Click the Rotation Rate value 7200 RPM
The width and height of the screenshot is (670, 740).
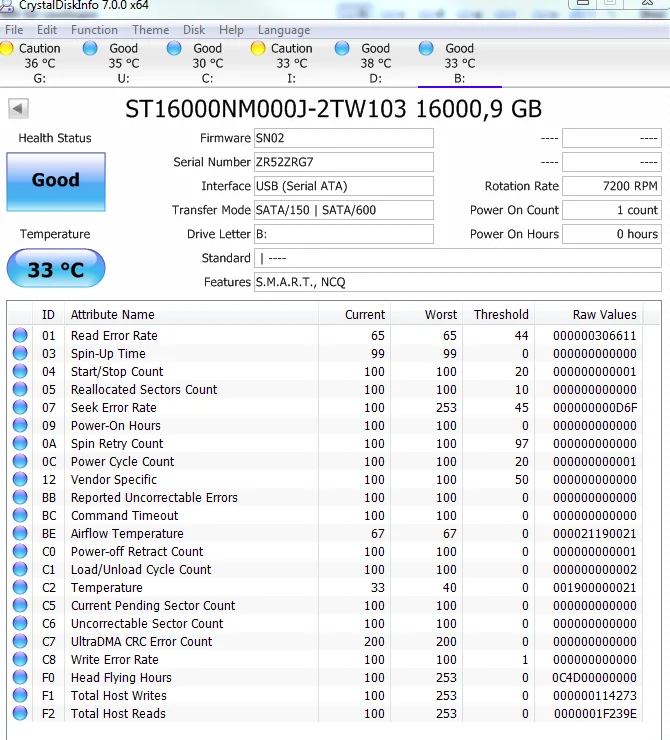click(x=611, y=186)
